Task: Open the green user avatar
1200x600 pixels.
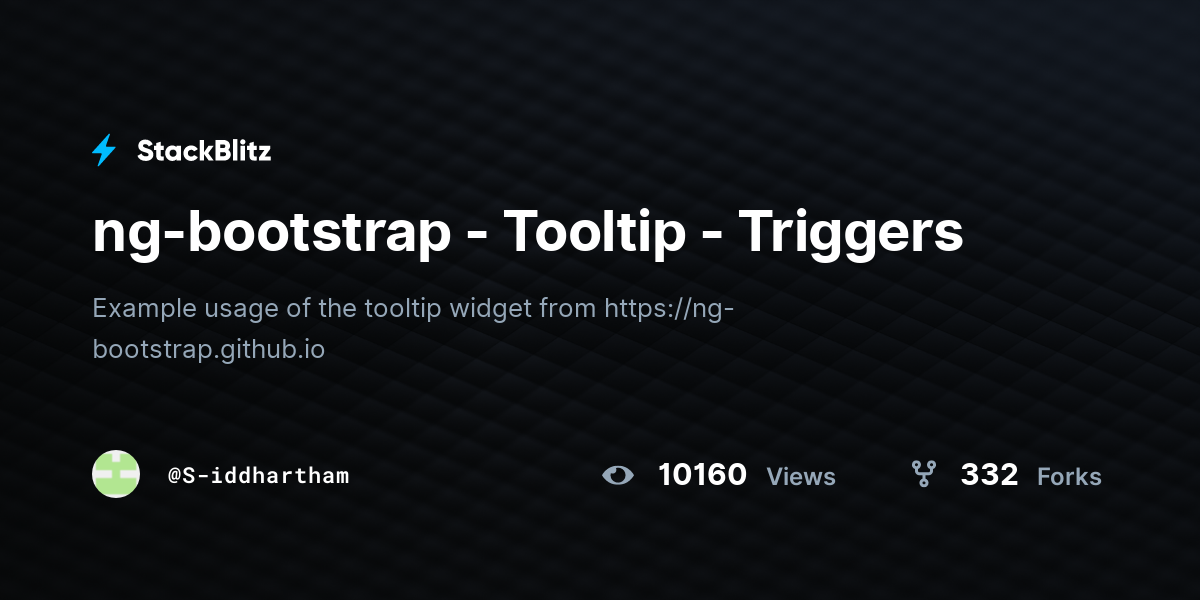Action: [116, 474]
